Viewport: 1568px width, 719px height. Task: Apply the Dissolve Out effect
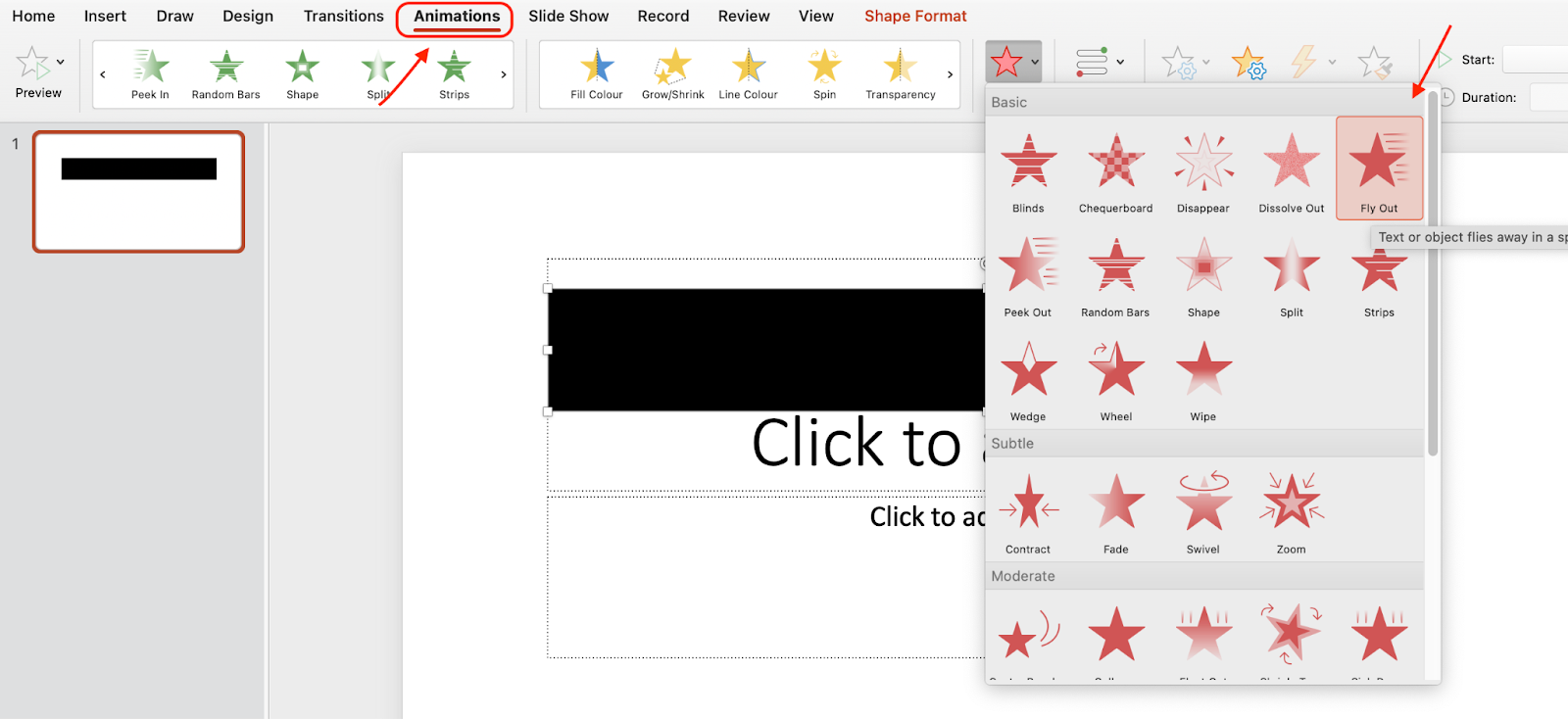point(1291,171)
